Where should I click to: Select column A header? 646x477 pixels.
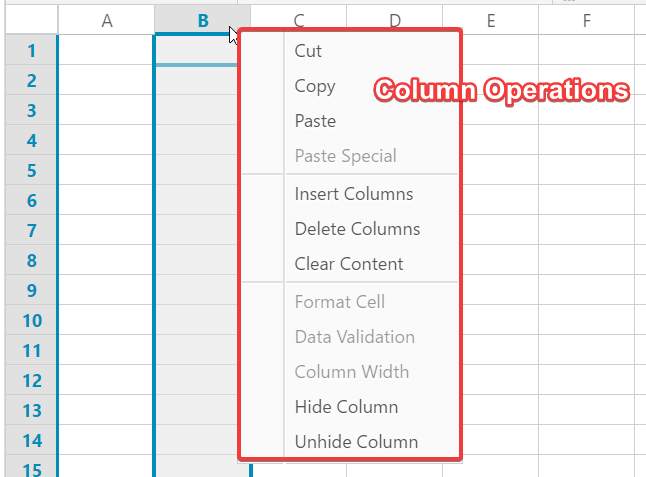(x=106, y=19)
